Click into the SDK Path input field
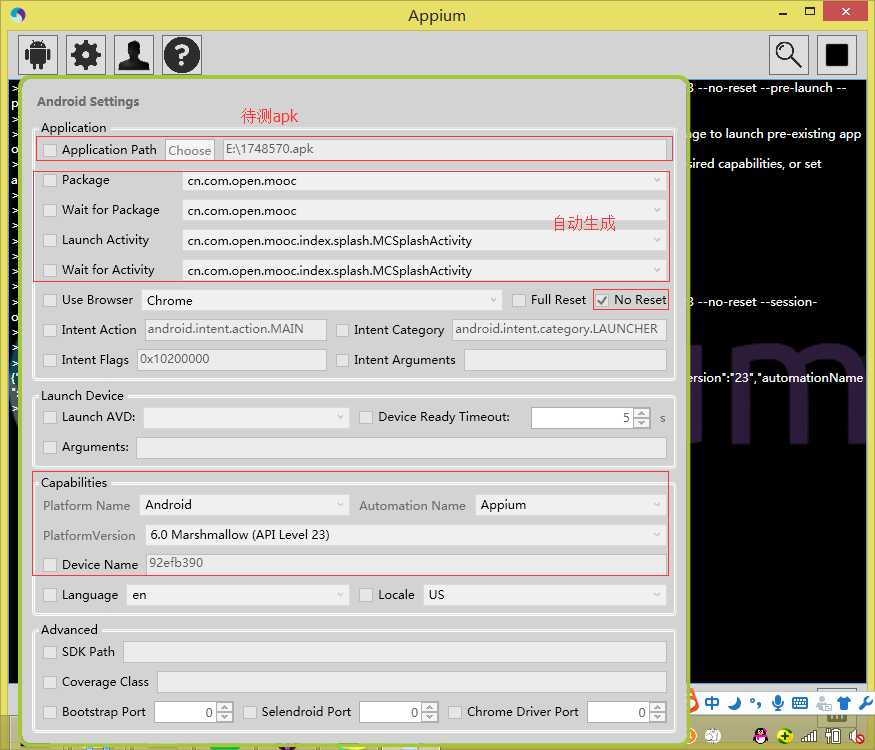Image resolution: width=875 pixels, height=750 pixels. click(x=395, y=652)
